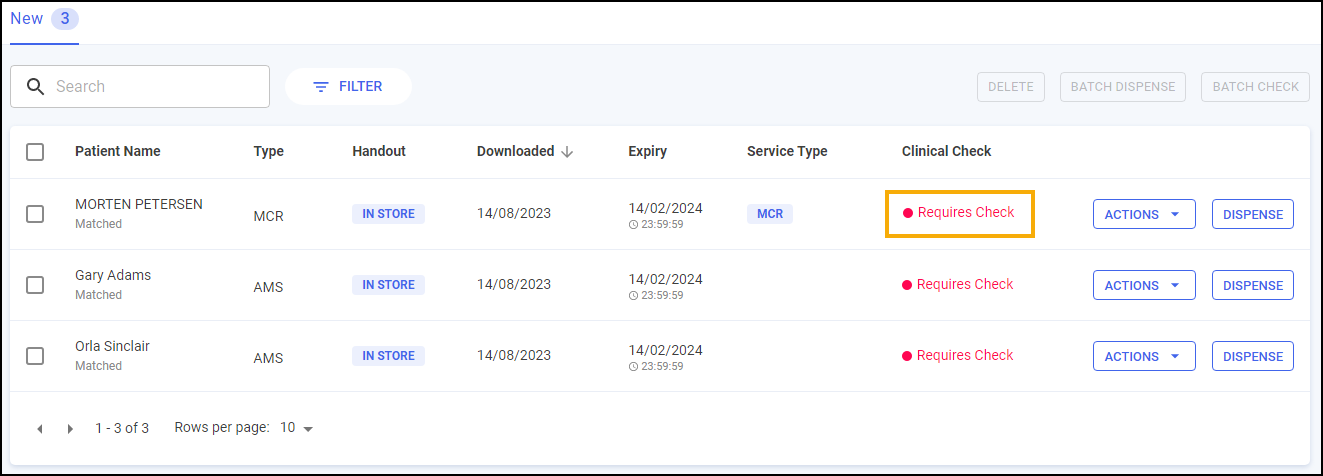The image size is (1323, 476).
Task: Click the filter lines icon
Action: pos(321,87)
